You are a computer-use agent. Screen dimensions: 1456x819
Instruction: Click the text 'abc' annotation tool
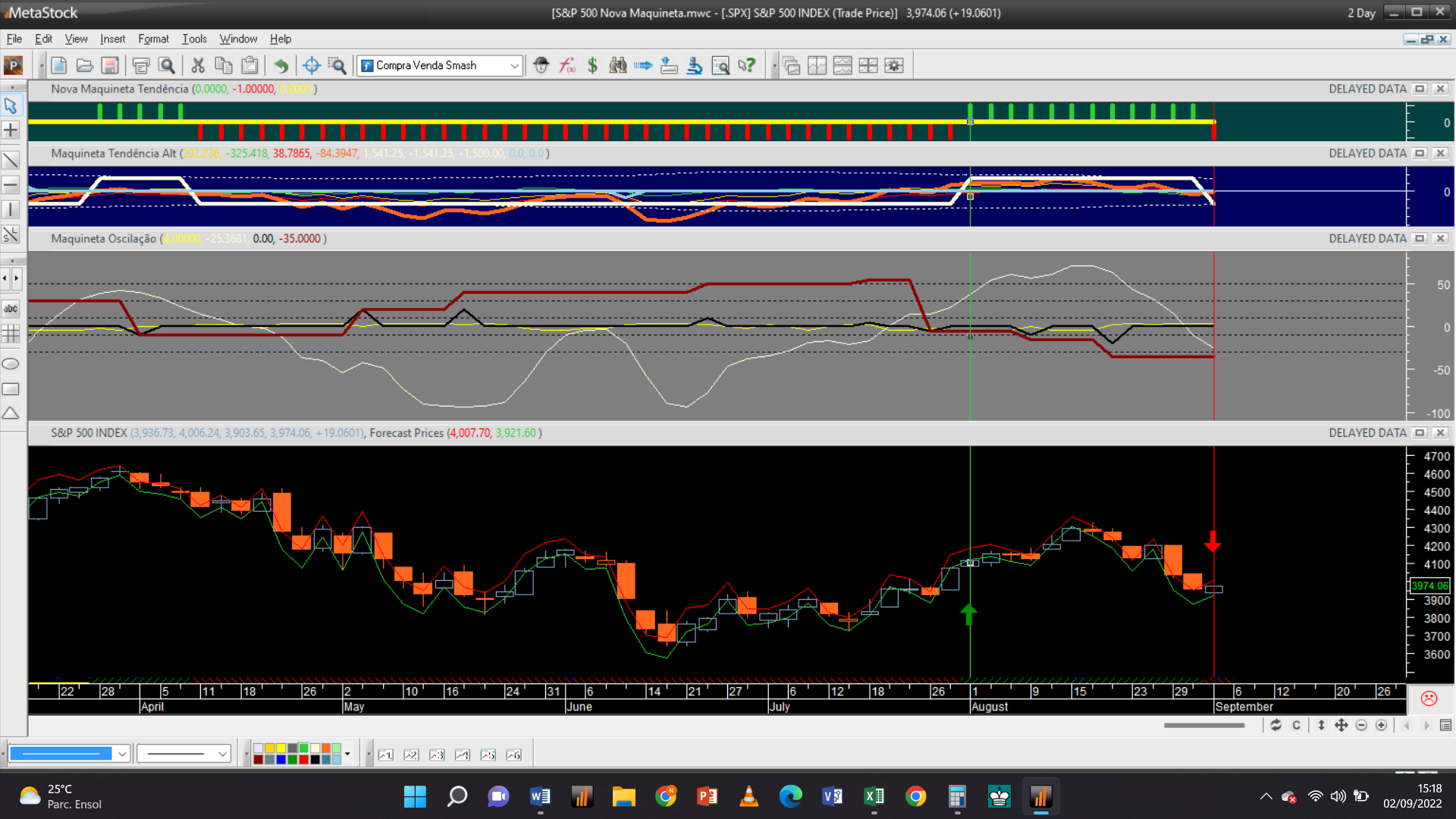pos(11,309)
